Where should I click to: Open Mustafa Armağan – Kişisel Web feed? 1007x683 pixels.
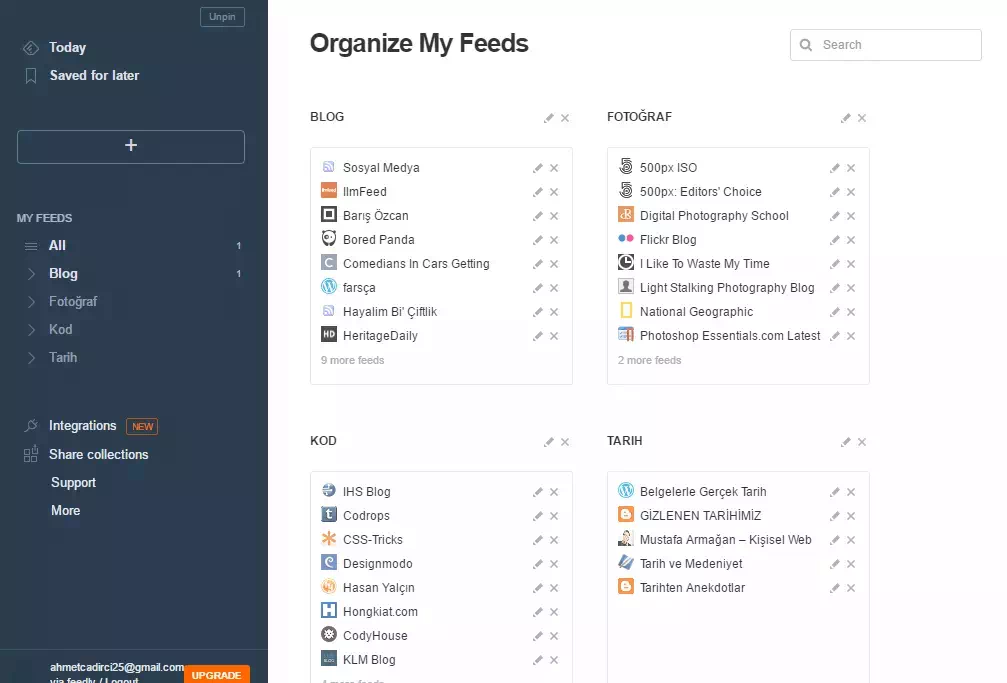pyautogui.click(x=726, y=540)
